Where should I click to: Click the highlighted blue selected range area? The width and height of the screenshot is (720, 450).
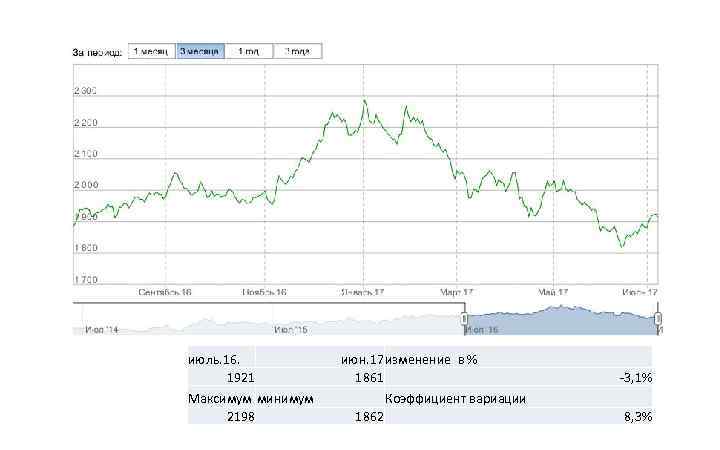561,321
